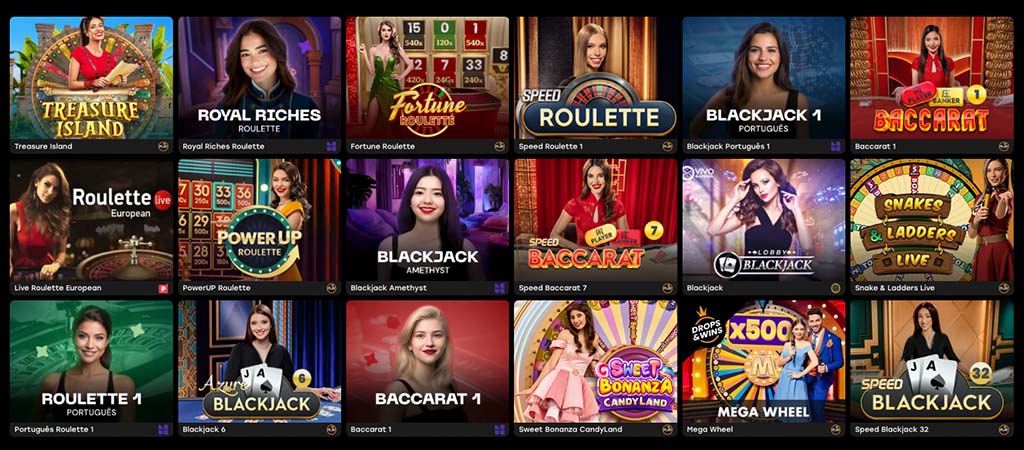Click provider icon on Treasure Island tile
The width and height of the screenshot is (1024, 450).
[x=163, y=146]
